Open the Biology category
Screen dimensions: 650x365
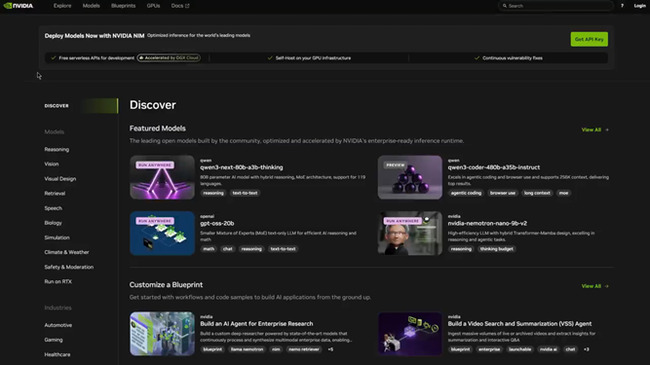[x=53, y=223]
